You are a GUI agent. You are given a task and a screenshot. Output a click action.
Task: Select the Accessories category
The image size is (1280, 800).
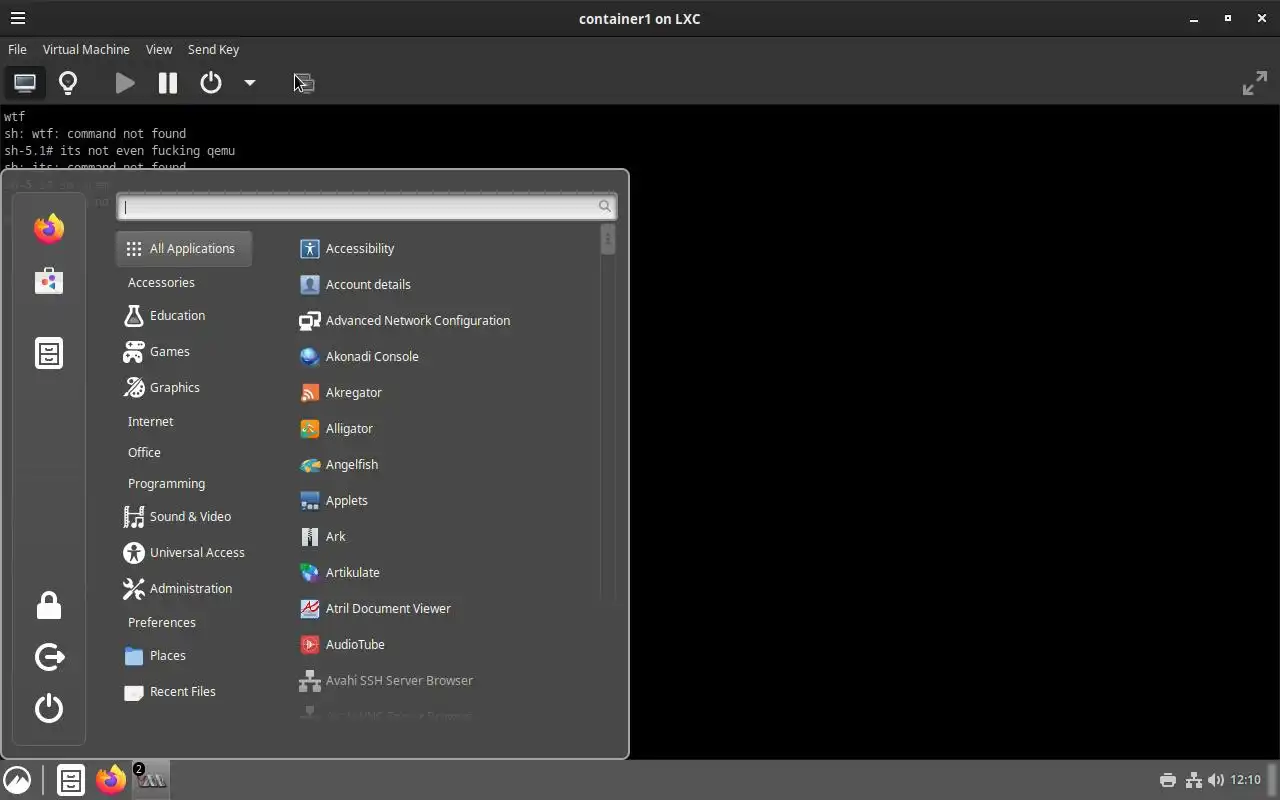pos(161,282)
